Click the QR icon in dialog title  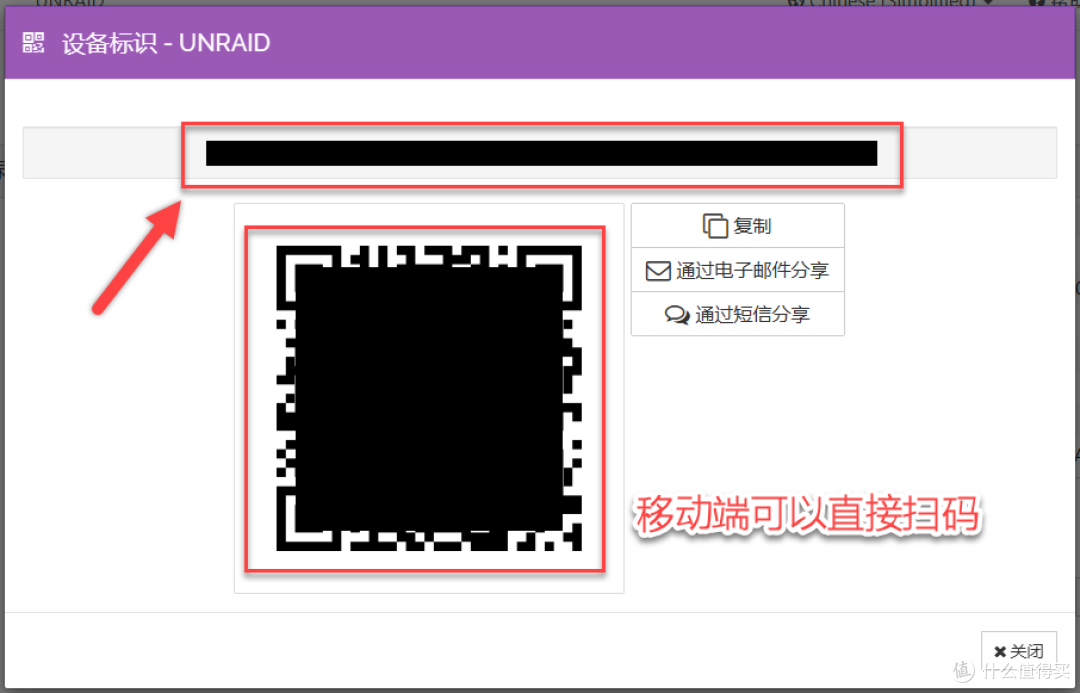33,43
